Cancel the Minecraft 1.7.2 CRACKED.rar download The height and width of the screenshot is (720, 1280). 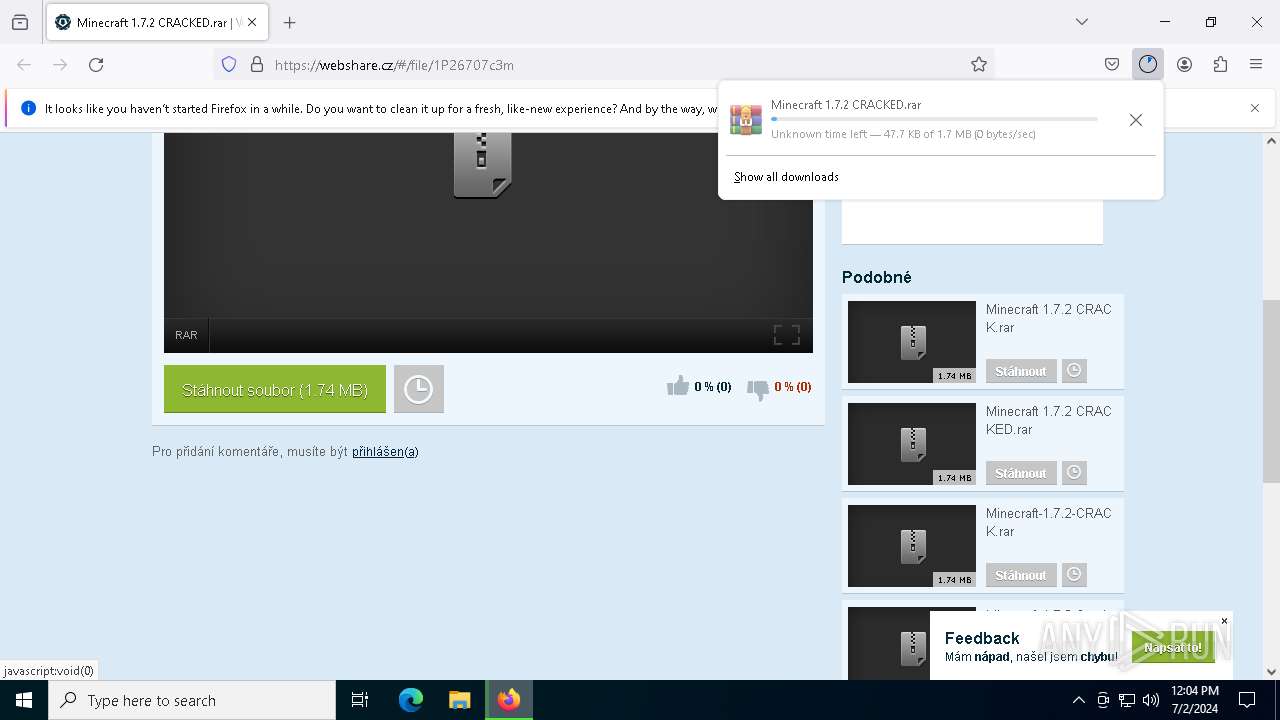coord(1136,120)
